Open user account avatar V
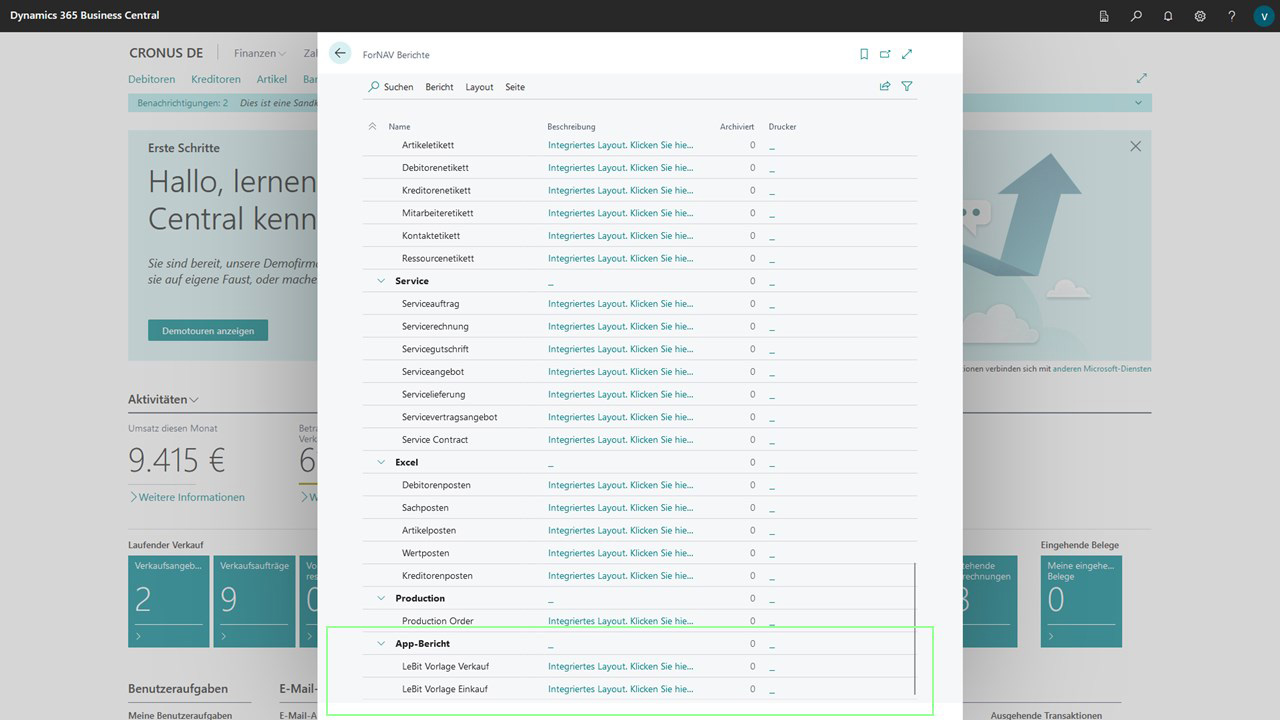The image size is (1280, 720). tap(1263, 16)
